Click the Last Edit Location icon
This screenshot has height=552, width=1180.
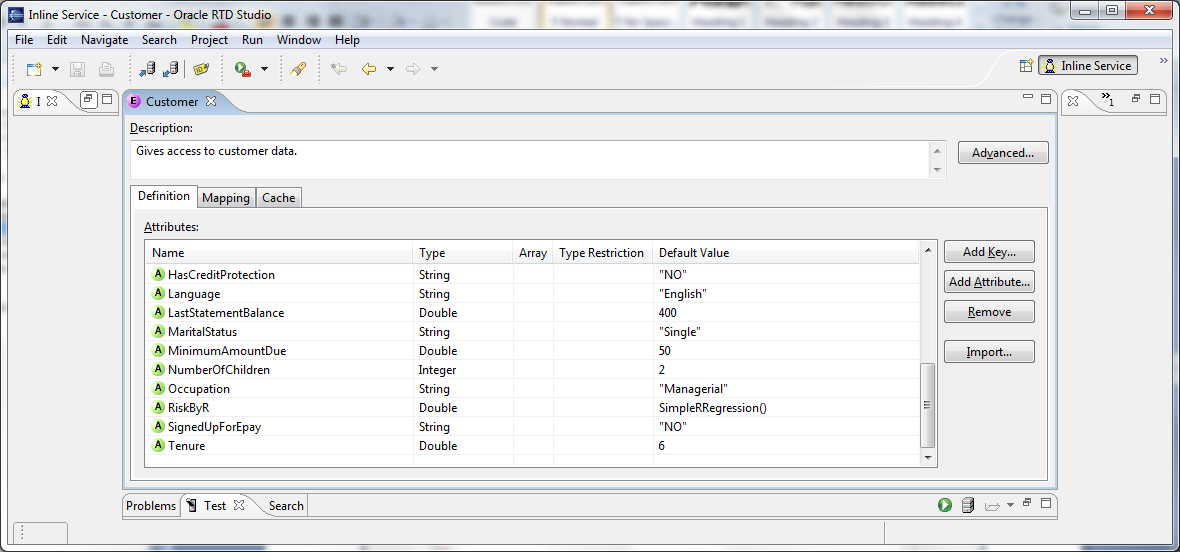click(x=339, y=69)
